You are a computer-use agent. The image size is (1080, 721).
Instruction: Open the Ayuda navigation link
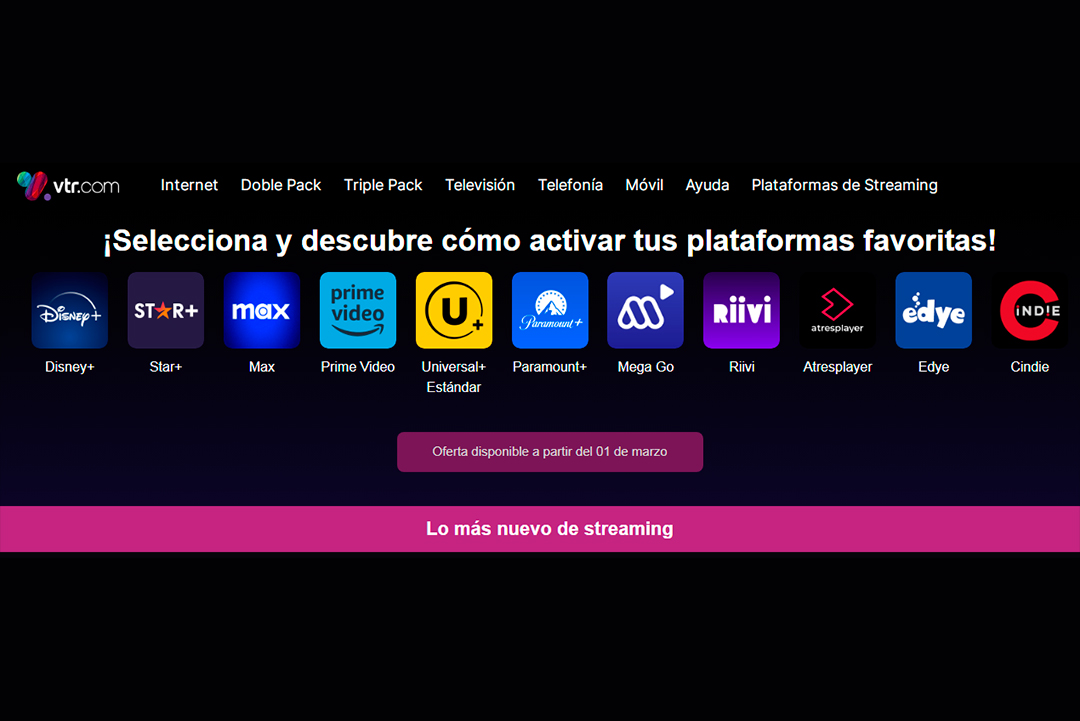pyautogui.click(x=707, y=185)
